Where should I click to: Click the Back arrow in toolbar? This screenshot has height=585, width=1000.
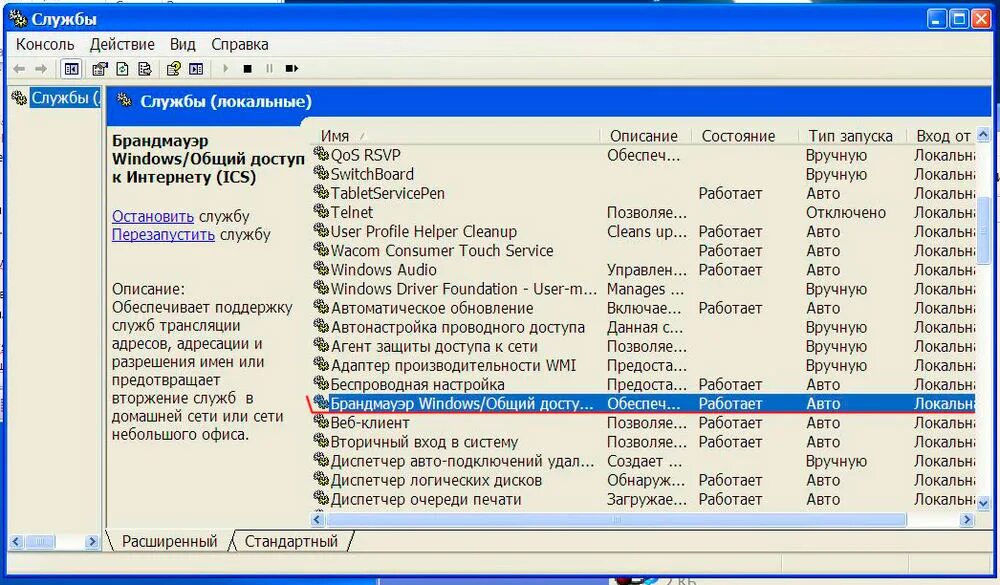pyautogui.click(x=19, y=69)
